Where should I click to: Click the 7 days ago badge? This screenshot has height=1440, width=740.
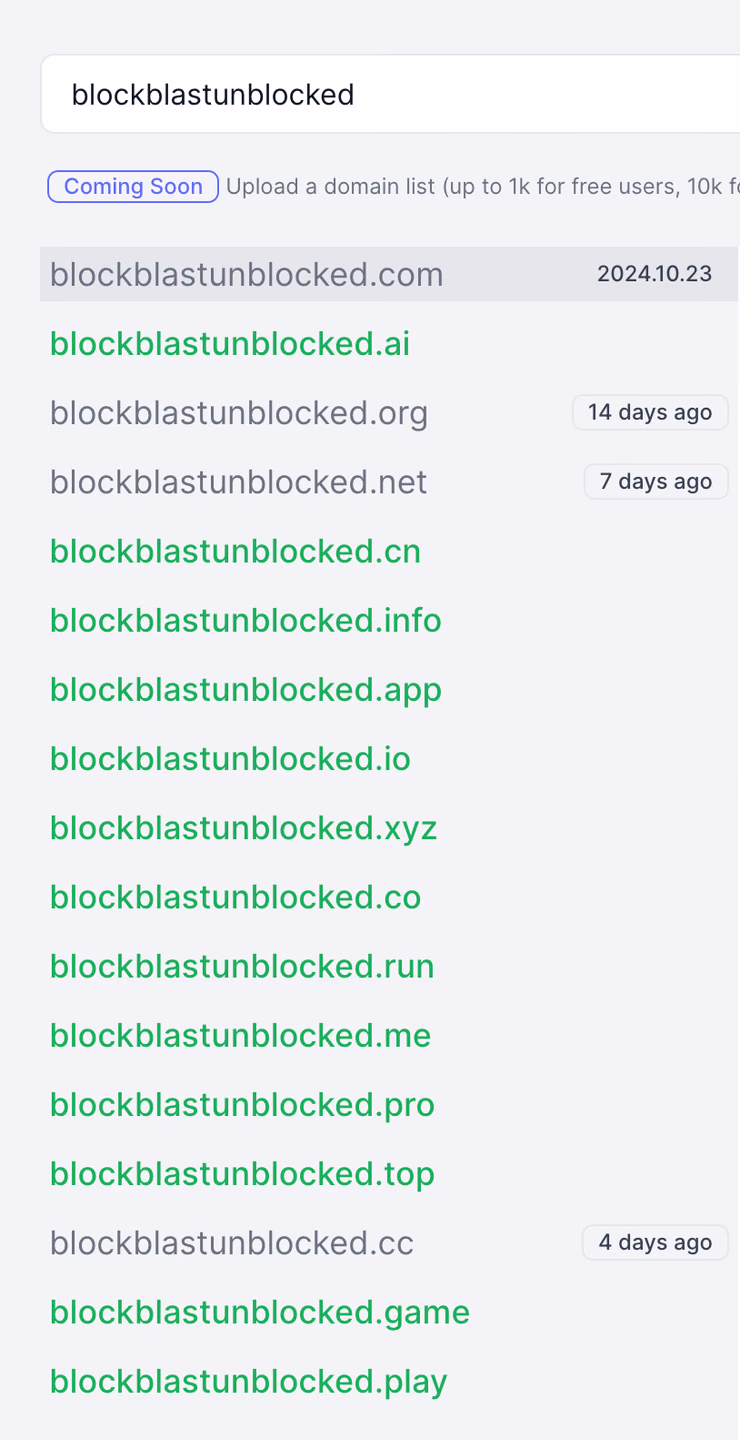point(656,481)
